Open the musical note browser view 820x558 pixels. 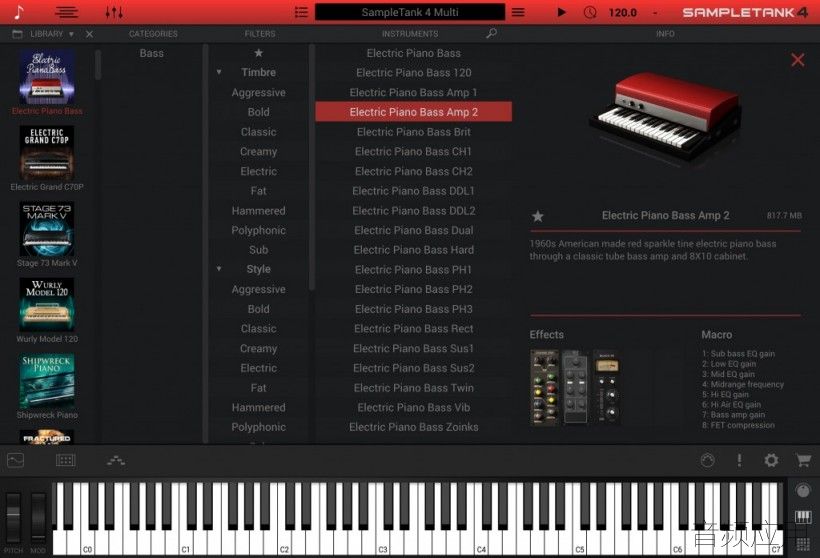(19, 12)
